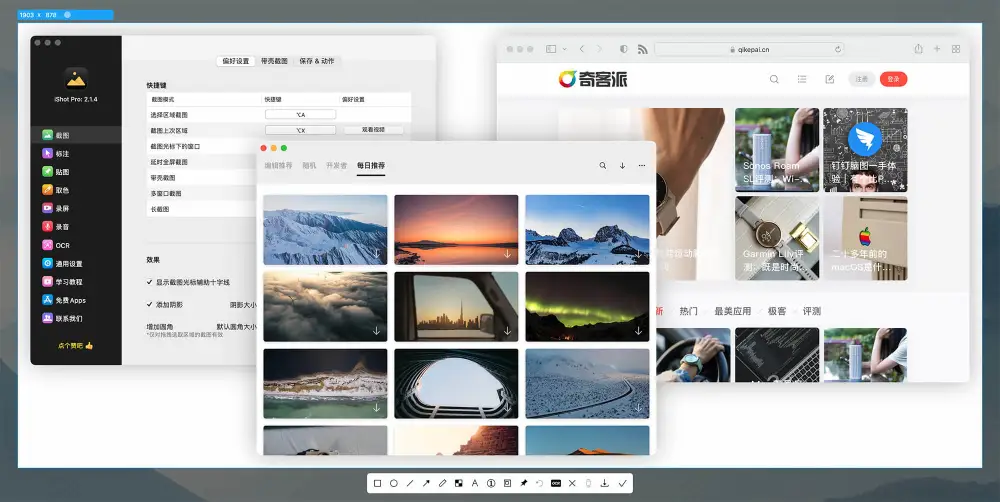Open the three-dot more menu in wallpaper window
The height and width of the screenshot is (502, 1000).
click(642, 166)
